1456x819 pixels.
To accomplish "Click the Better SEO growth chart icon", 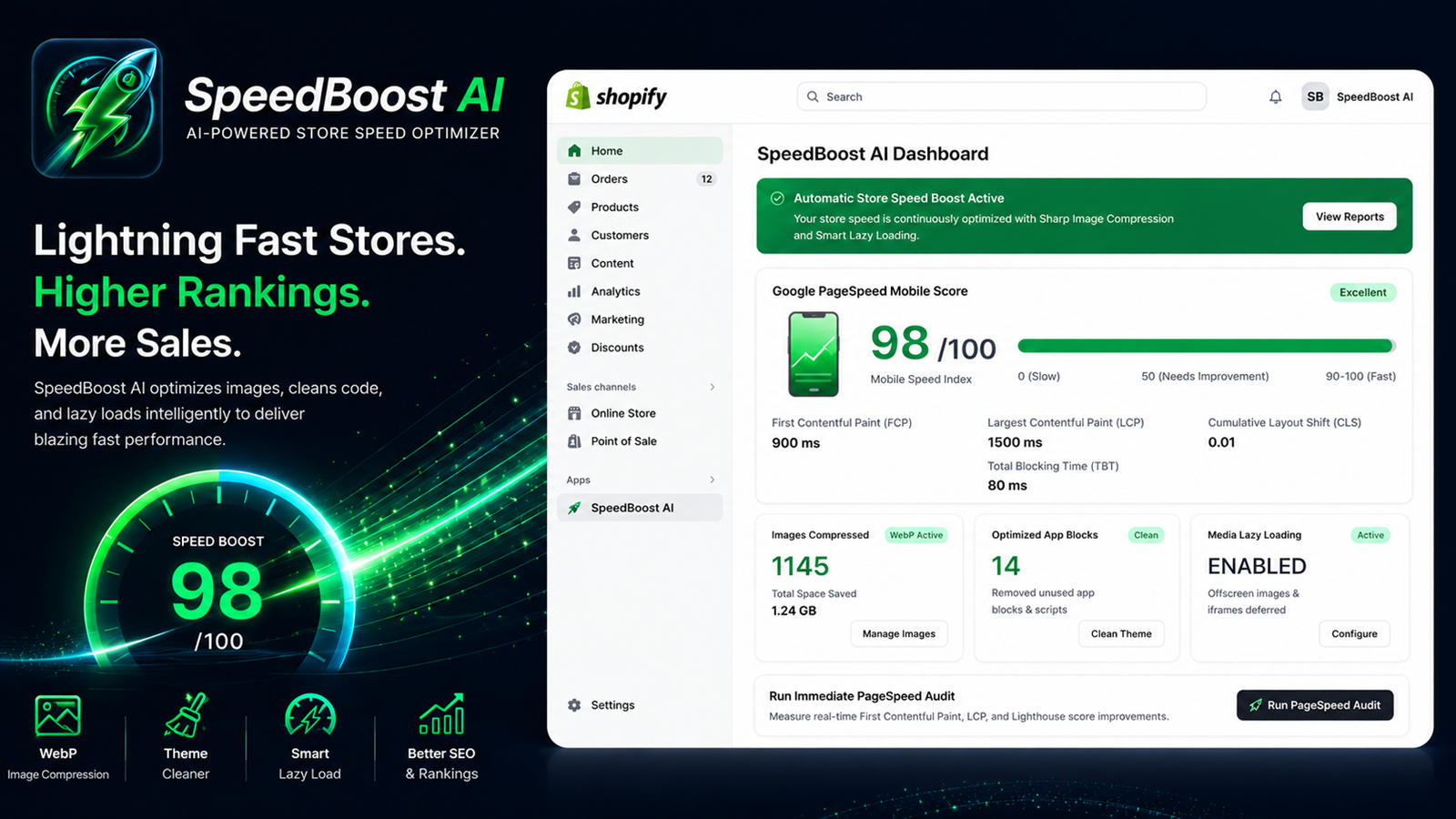I will [441, 714].
